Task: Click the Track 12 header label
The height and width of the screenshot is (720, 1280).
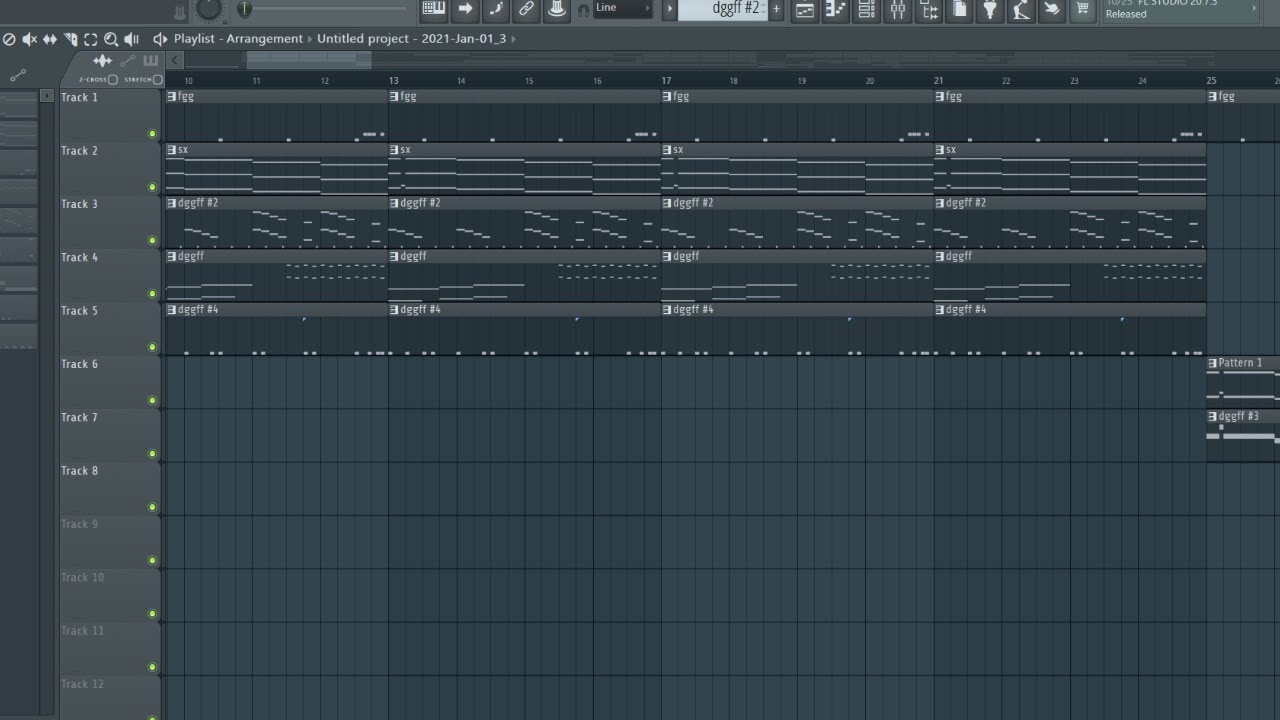Action: 82,684
